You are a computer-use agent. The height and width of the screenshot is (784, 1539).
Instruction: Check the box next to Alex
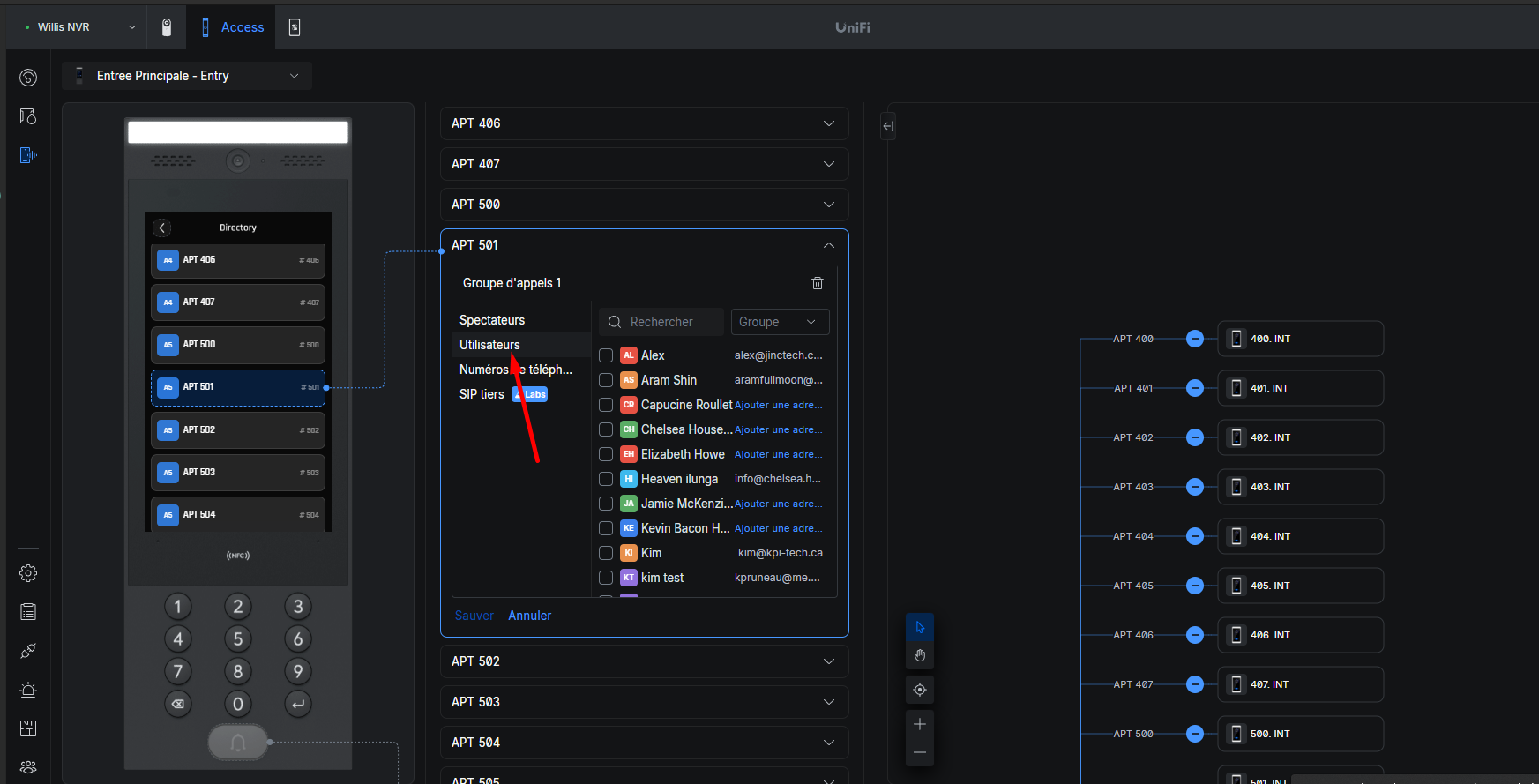tap(606, 355)
